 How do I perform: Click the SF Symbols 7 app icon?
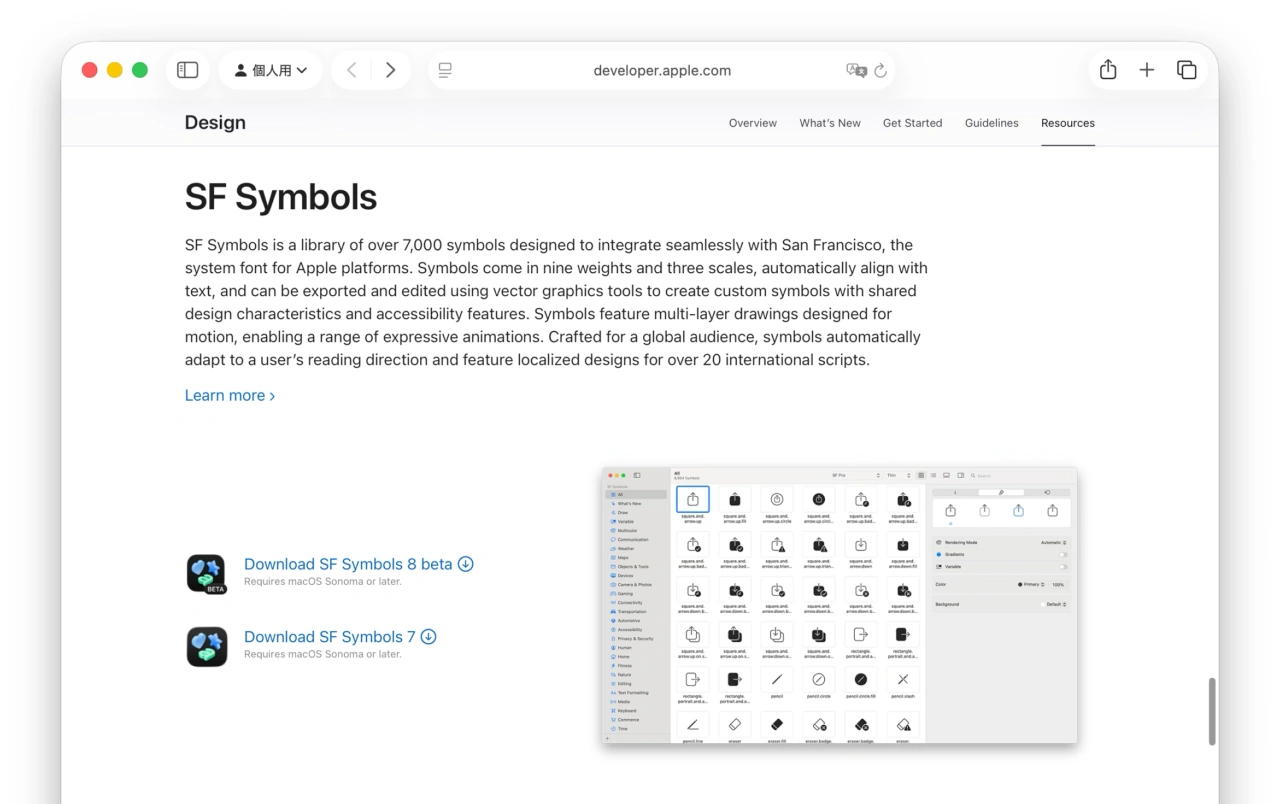207,647
